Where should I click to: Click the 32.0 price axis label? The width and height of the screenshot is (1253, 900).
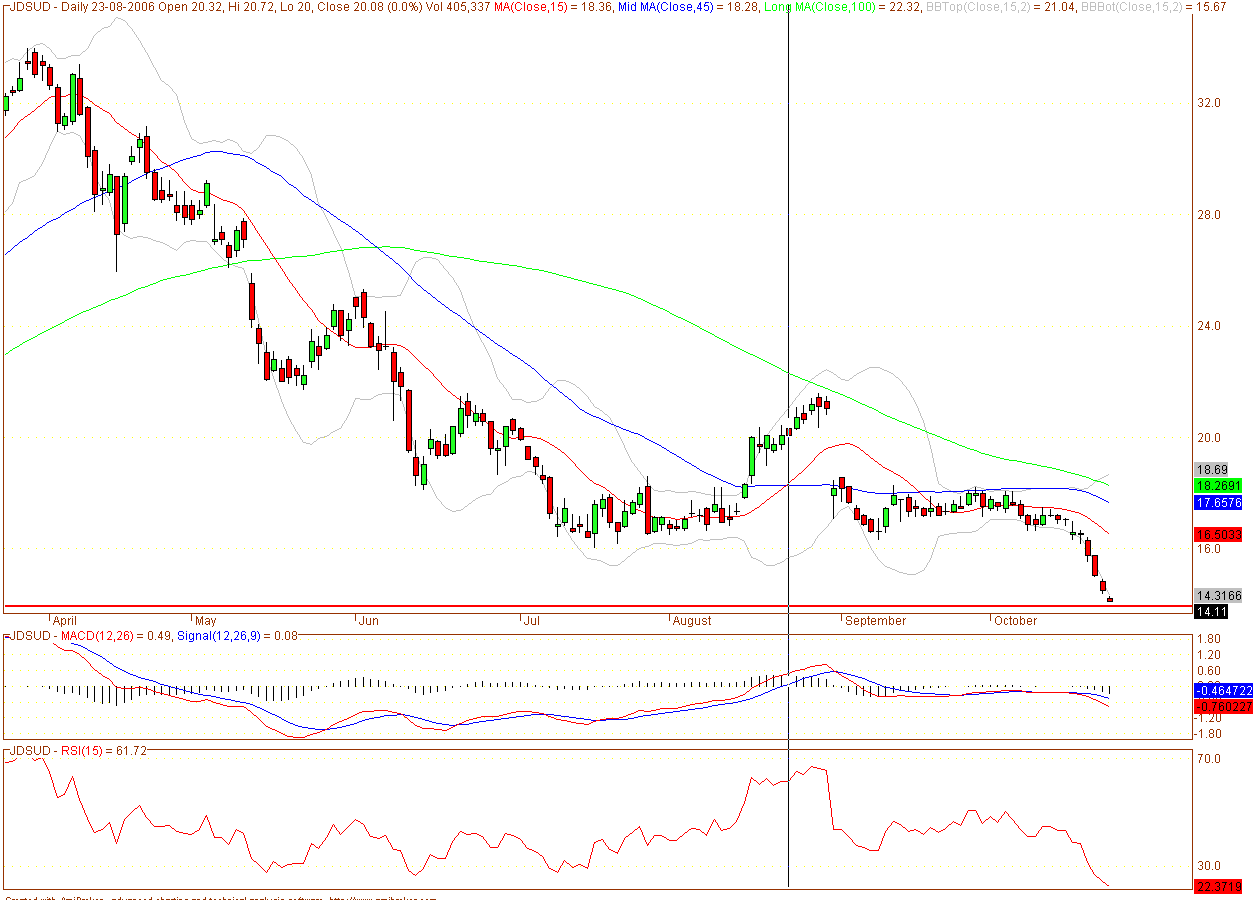coord(1210,103)
